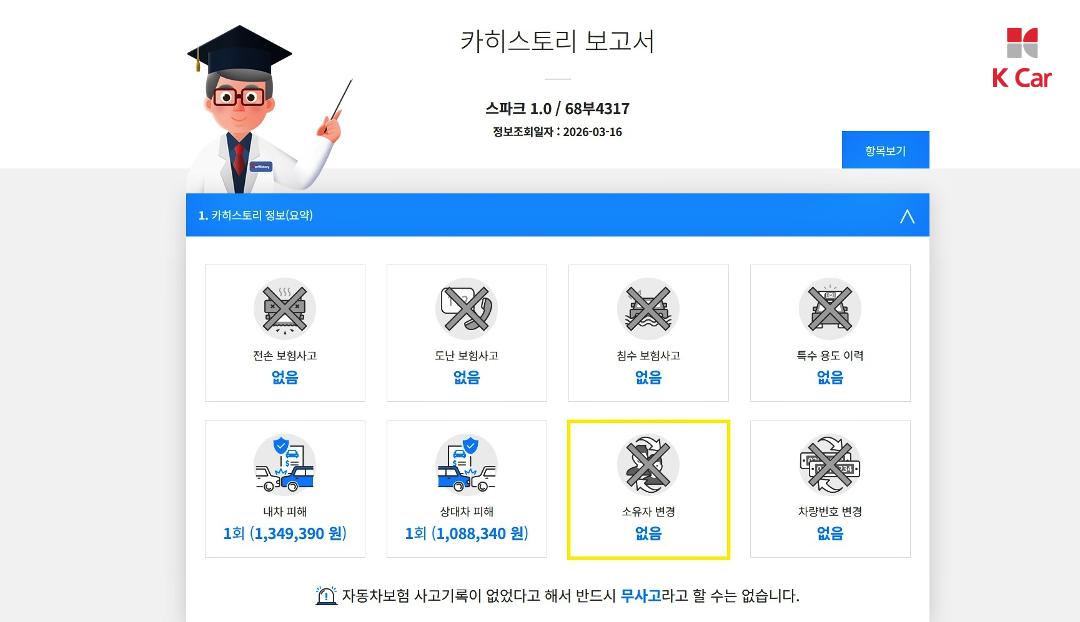Click 없음 under 차량번호 변경
This screenshot has width=1080, height=622.
(830, 533)
